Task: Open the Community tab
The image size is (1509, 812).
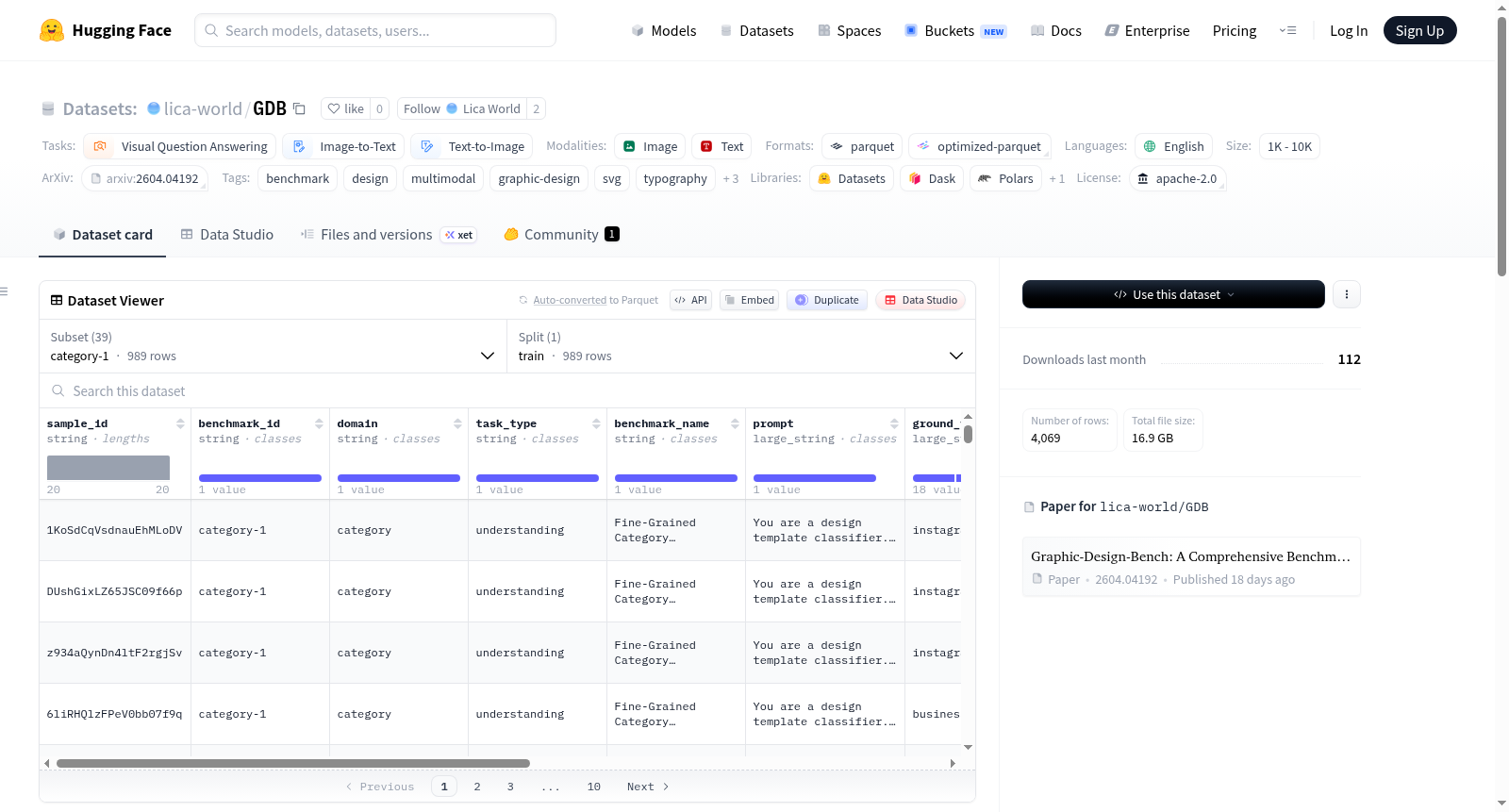Action: (x=561, y=234)
